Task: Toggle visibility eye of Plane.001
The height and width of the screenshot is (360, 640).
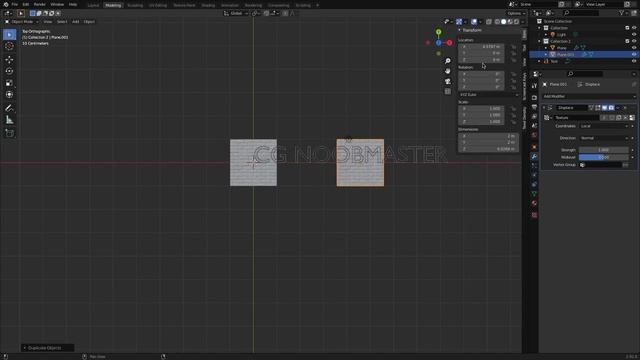Action: point(634,54)
